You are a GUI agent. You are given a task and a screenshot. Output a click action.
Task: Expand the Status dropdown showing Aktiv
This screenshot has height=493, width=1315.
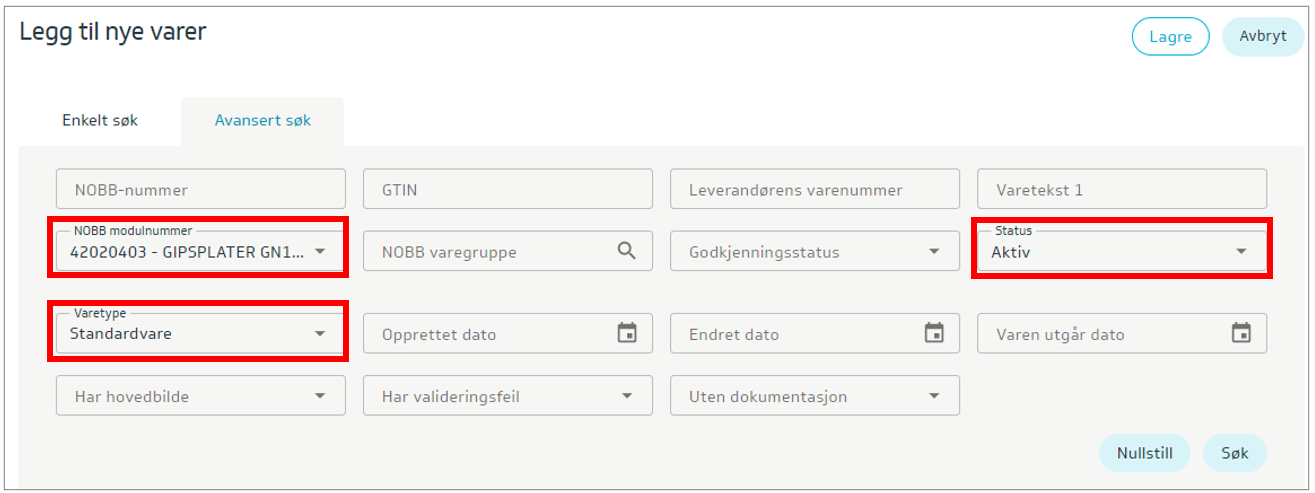(x=1241, y=252)
